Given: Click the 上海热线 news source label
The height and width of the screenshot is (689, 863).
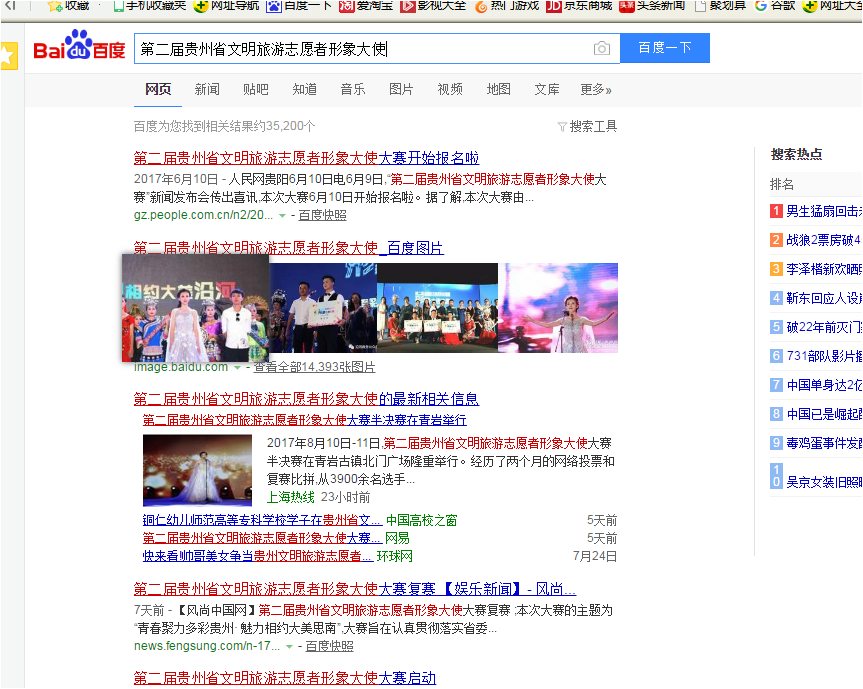Looking at the screenshot, I should click(x=291, y=497).
